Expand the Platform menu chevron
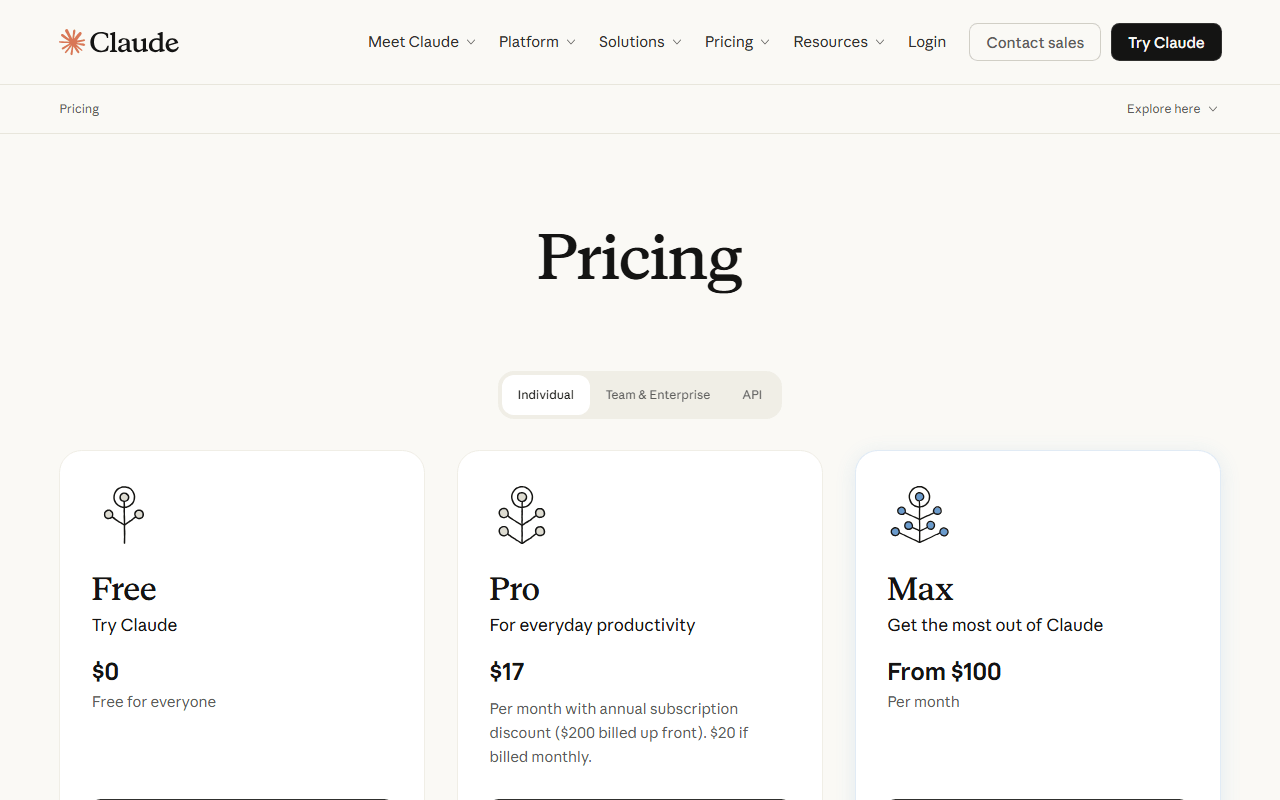Image resolution: width=1280 pixels, height=800 pixels. point(571,42)
